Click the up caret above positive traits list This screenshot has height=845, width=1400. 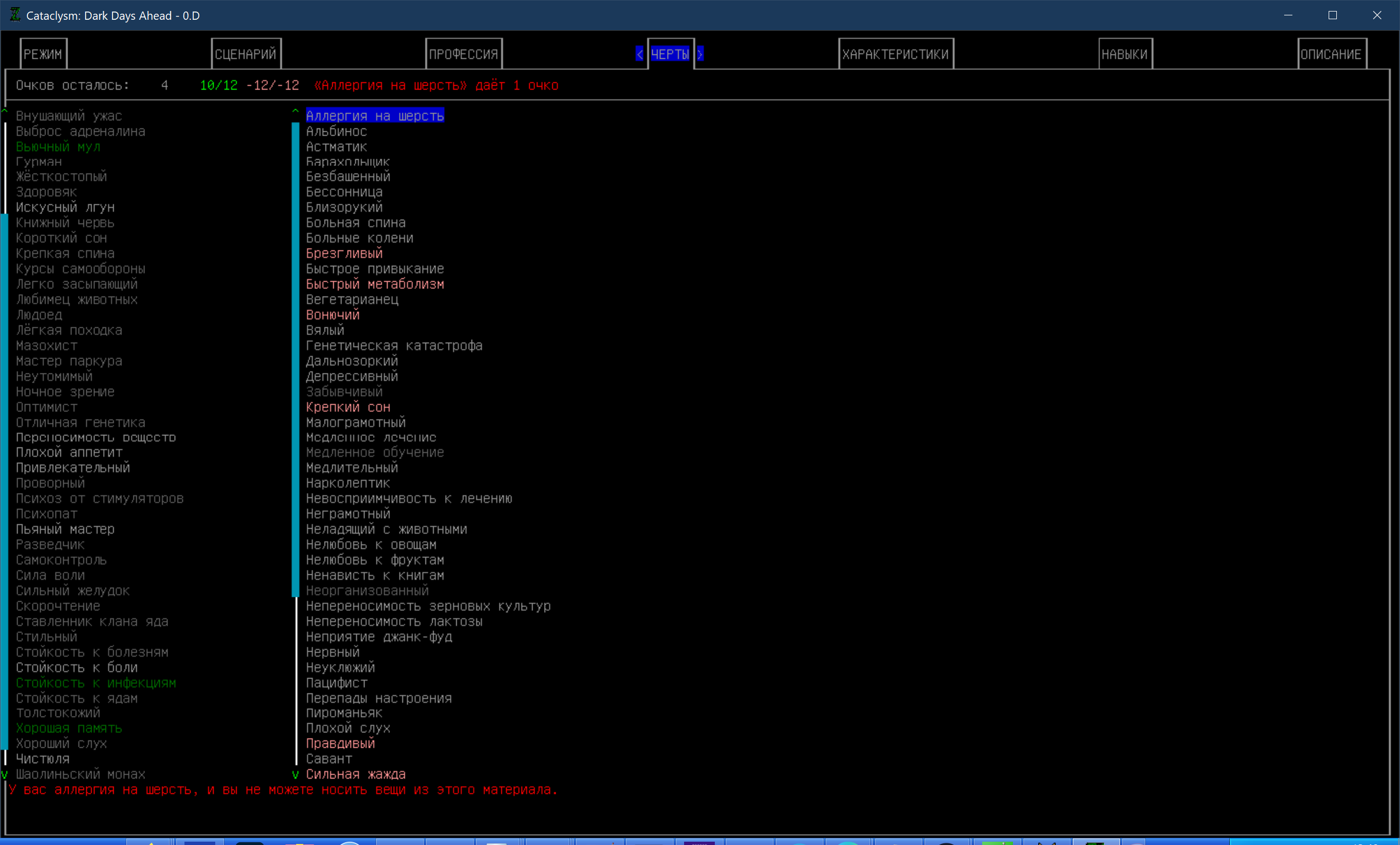(4, 112)
